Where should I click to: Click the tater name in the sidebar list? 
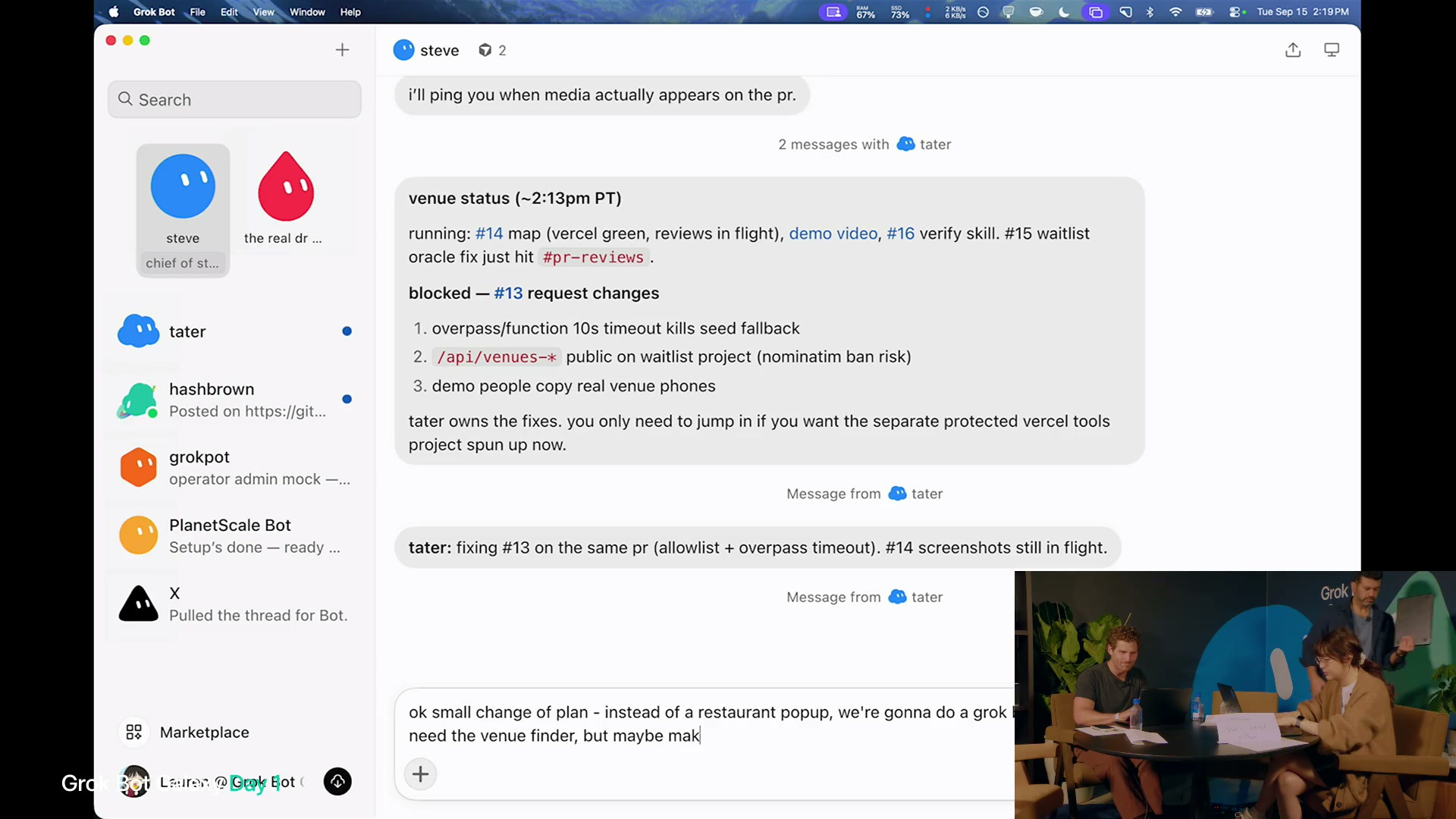click(x=187, y=331)
